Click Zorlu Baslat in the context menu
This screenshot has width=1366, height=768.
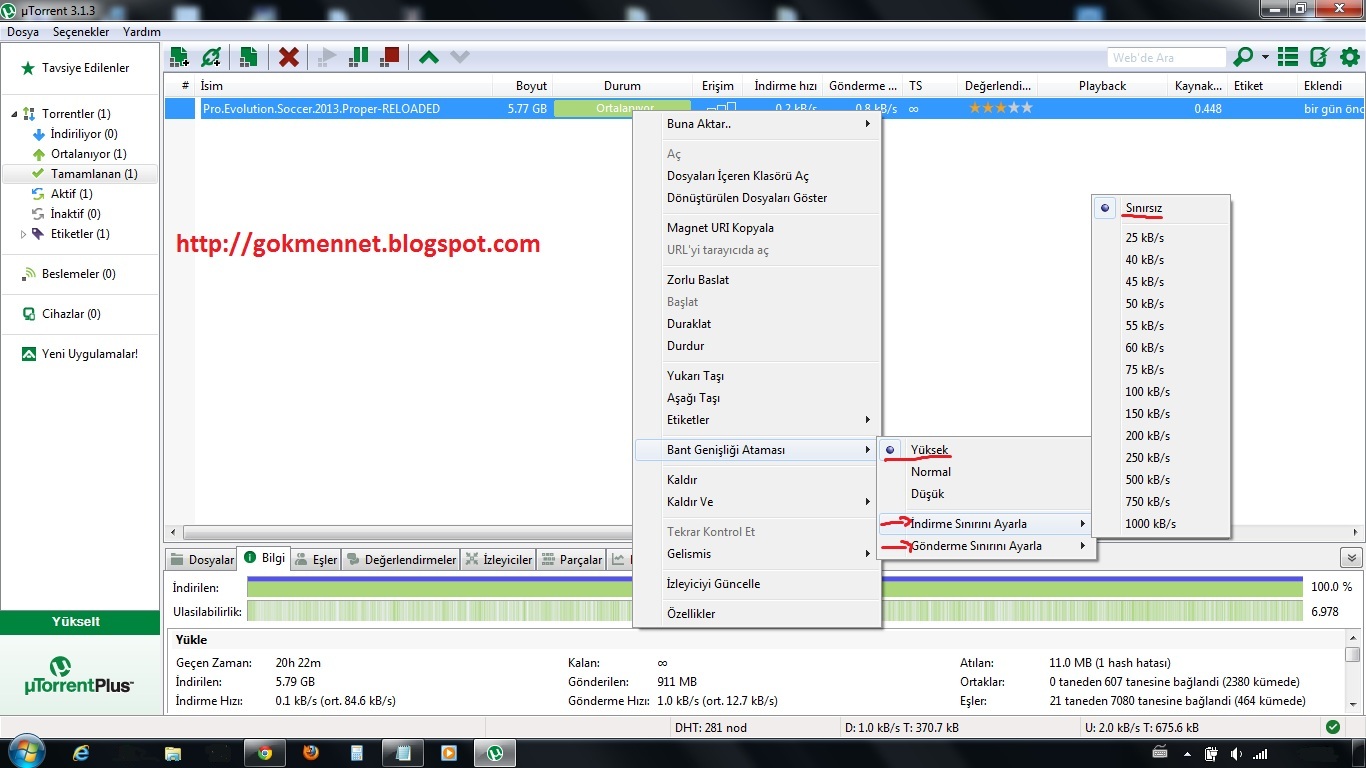coord(757,280)
